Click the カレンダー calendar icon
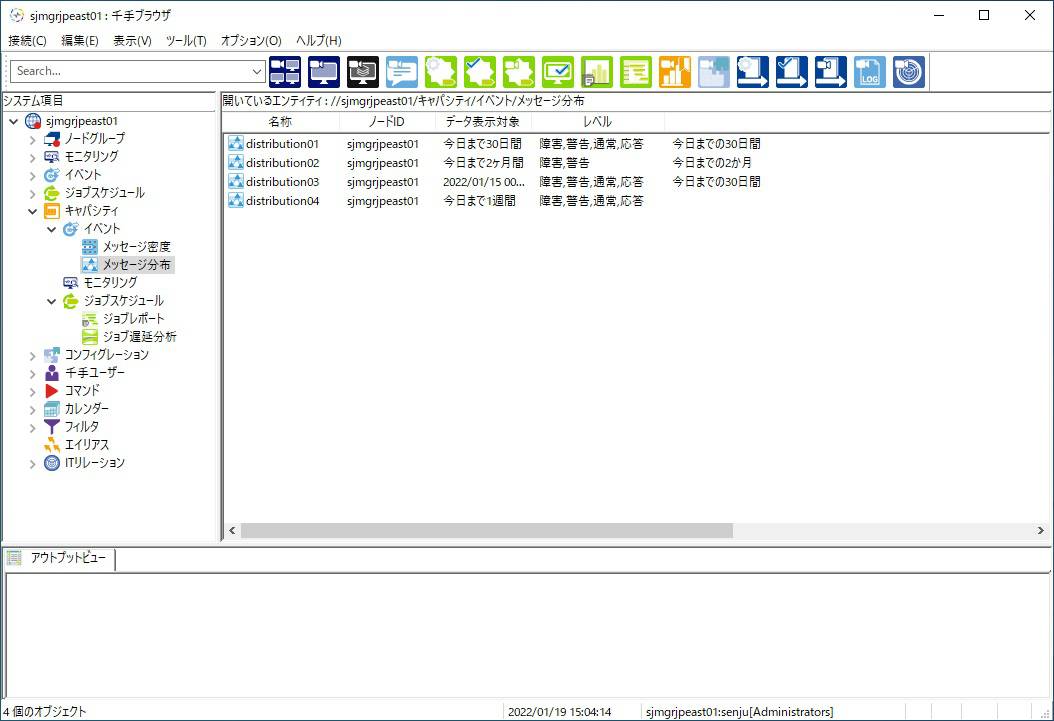 pyautogui.click(x=52, y=409)
